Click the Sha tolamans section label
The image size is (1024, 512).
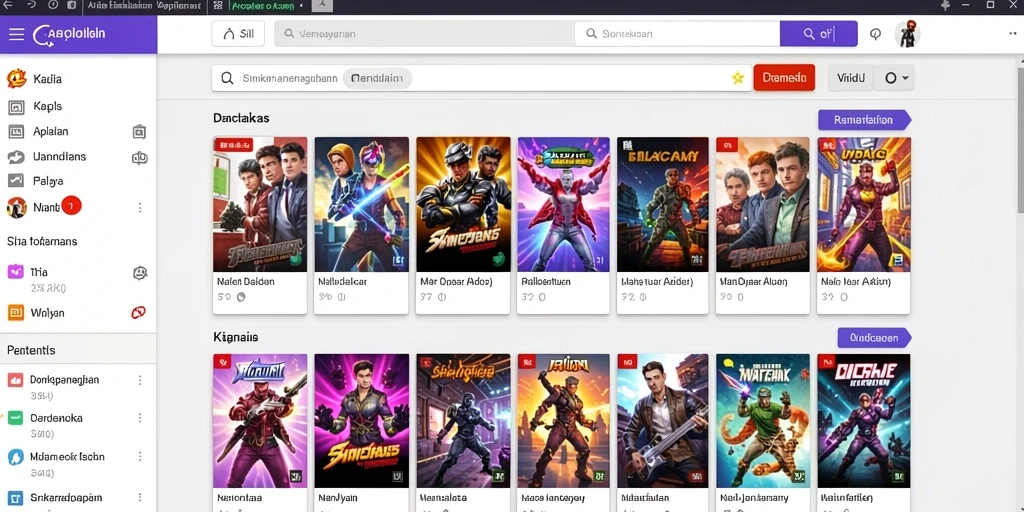[x=42, y=242]
